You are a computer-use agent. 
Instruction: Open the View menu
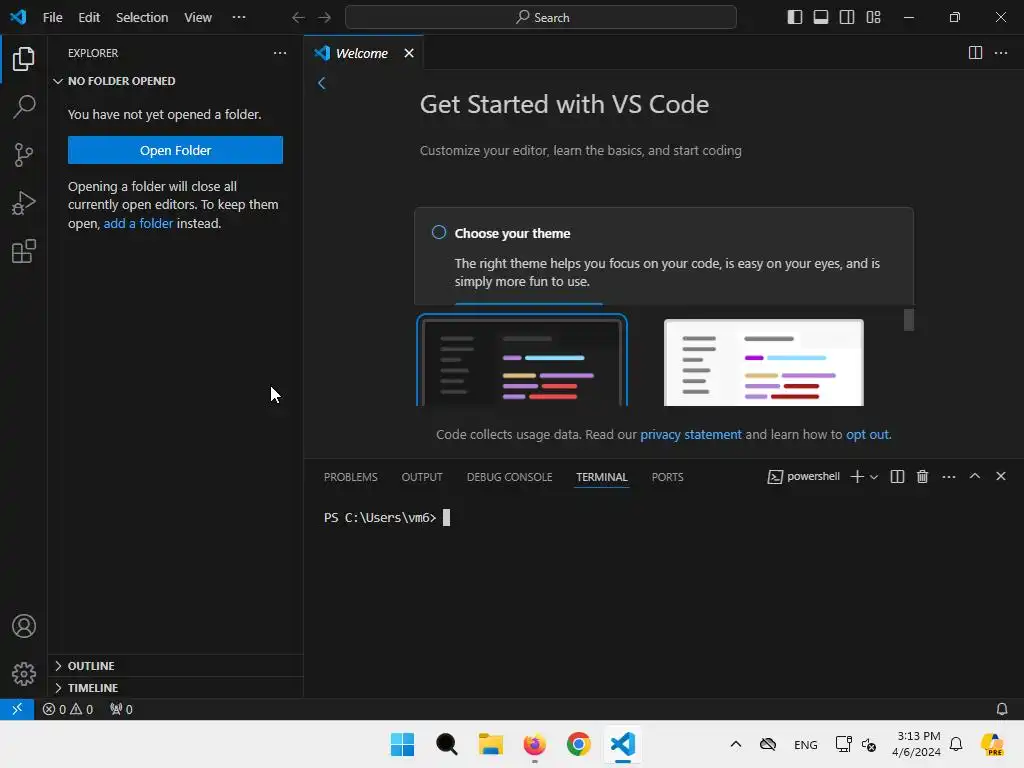pyautogui.click(x=197, y=18)
